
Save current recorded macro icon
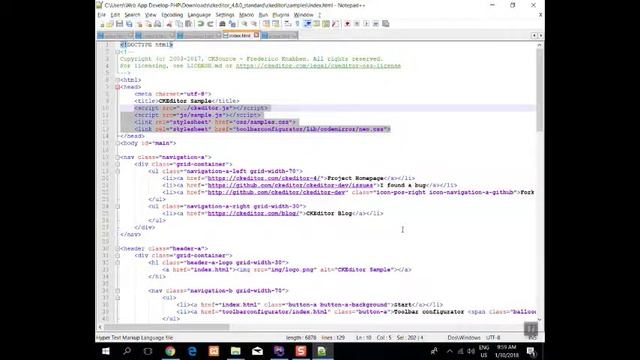tap(386, 24)
